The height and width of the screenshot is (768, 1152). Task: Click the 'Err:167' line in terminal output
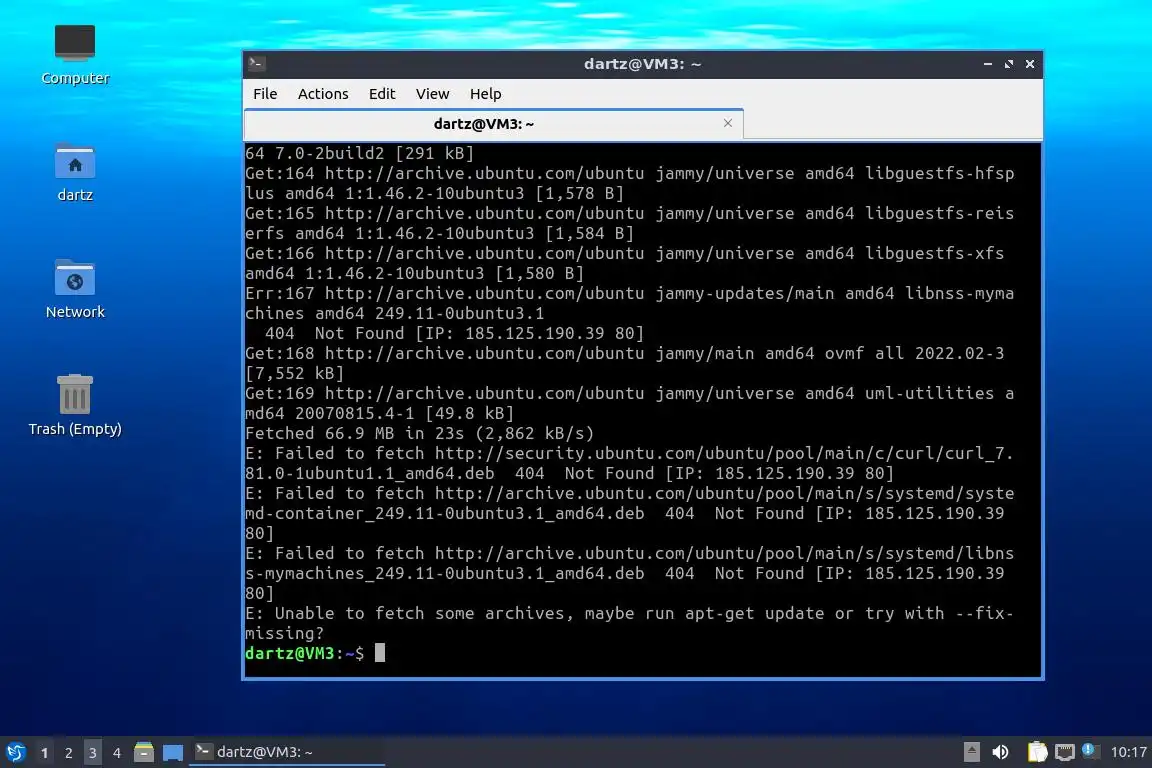pyautogui.click(x=629, y=303)
